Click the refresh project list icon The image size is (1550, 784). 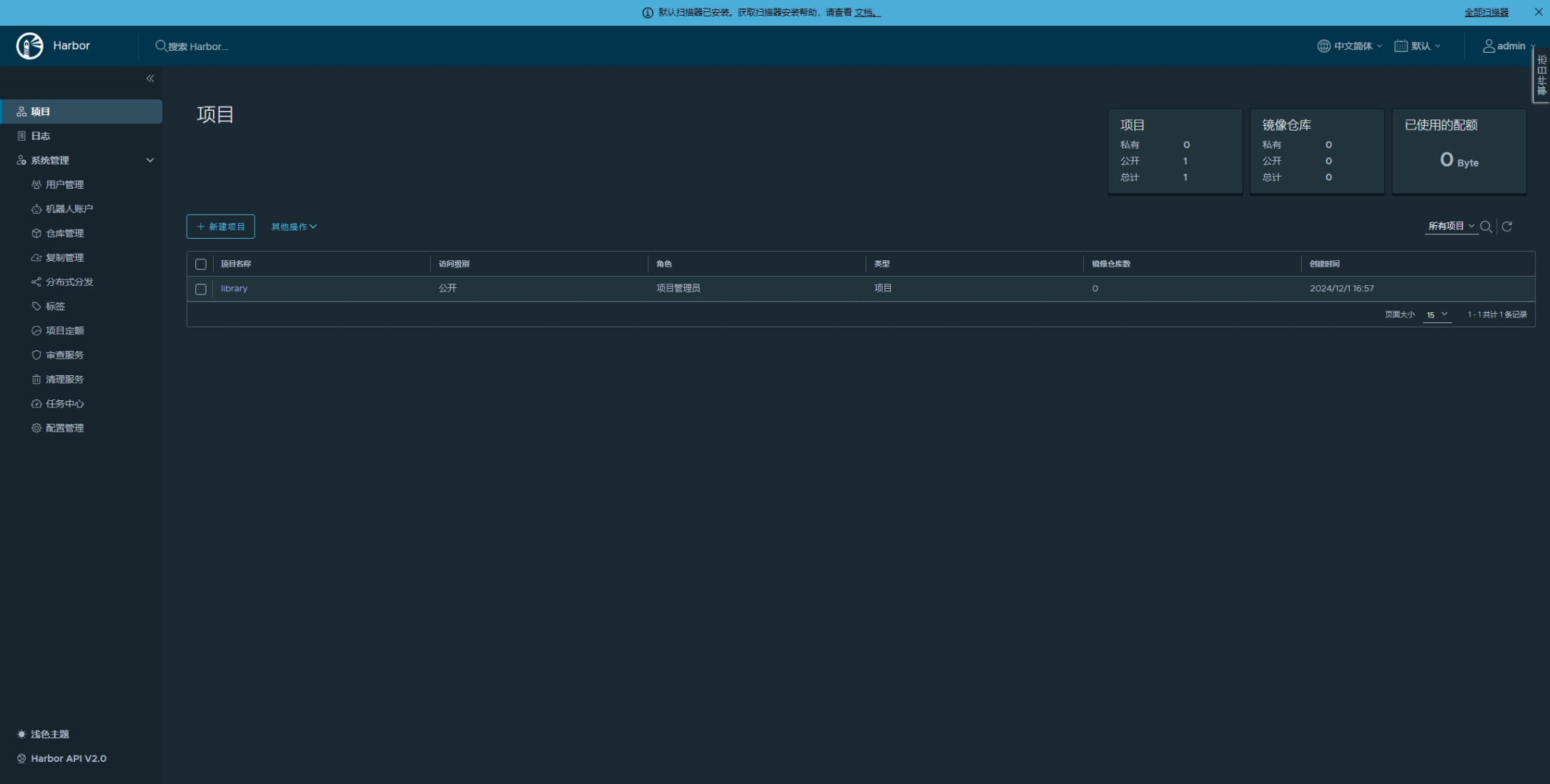[x=1507, y=227]
